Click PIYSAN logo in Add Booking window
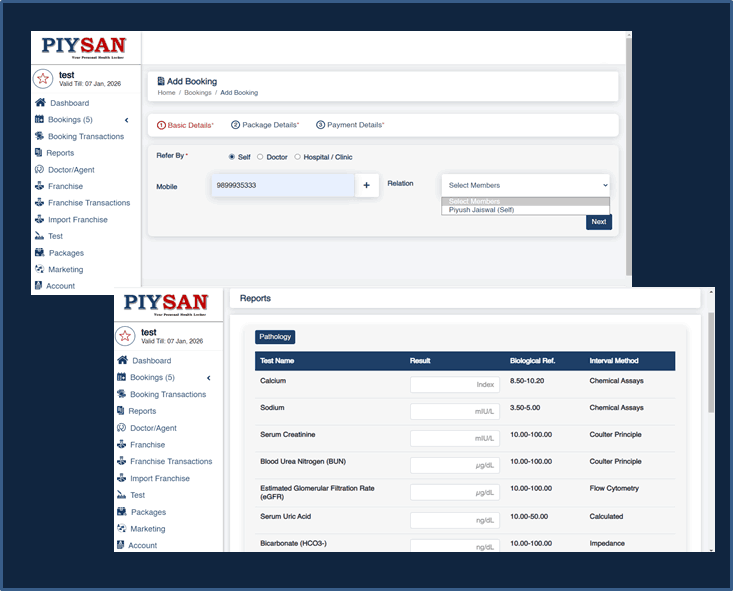733x591 pixels. [x=84, y=47]
